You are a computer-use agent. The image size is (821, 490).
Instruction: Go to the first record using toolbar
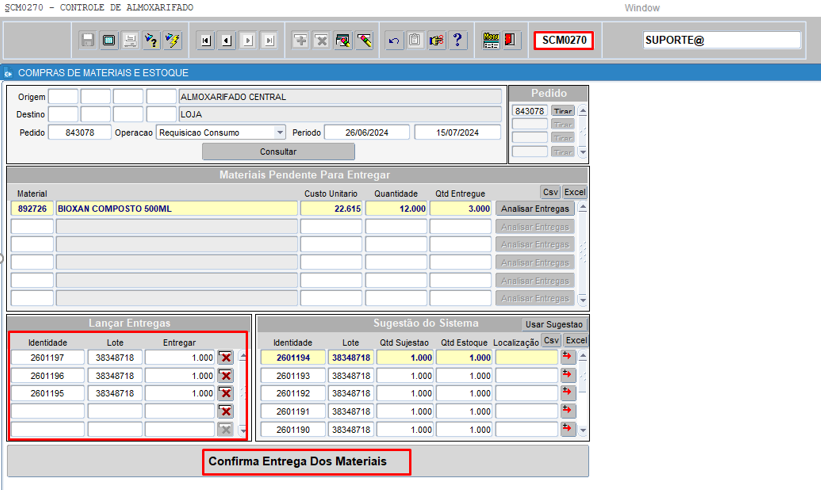tap(206, 40)
